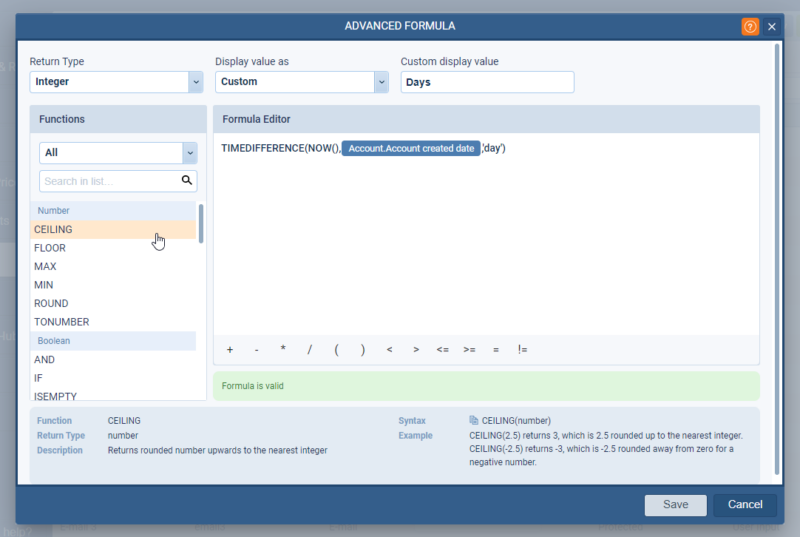Insert the plus operator
The image size is (800, 537).
pos(230,349)
